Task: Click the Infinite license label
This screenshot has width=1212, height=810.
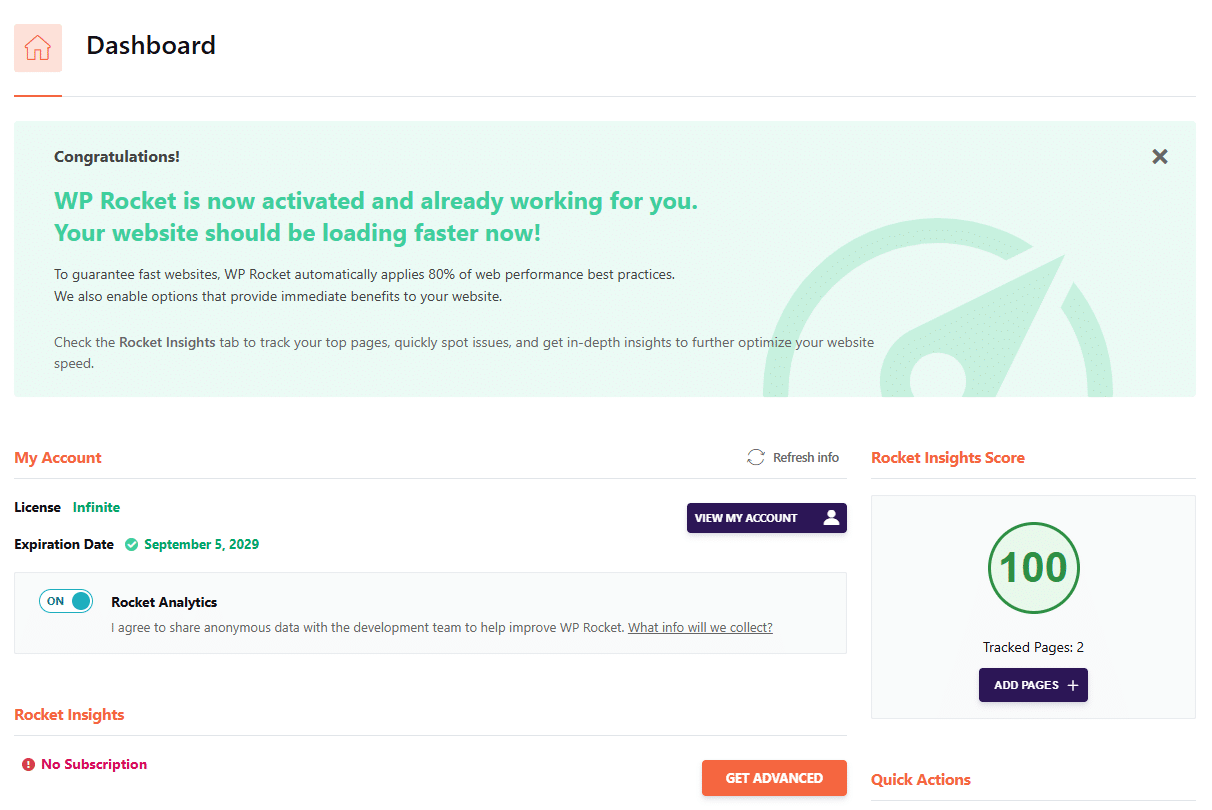Action: 96,507
